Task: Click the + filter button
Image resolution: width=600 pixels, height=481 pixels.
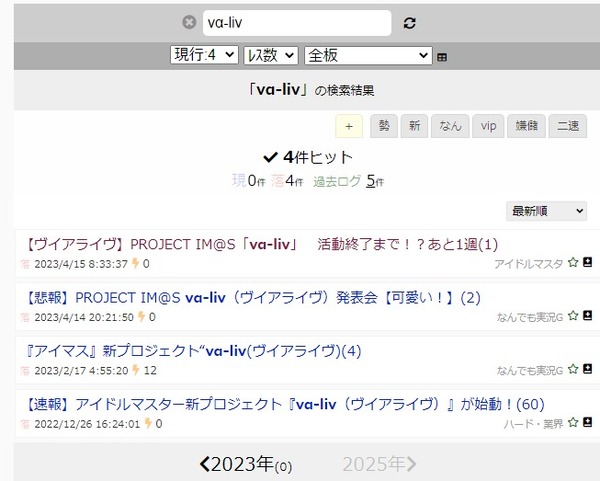Action: point(349,126)
